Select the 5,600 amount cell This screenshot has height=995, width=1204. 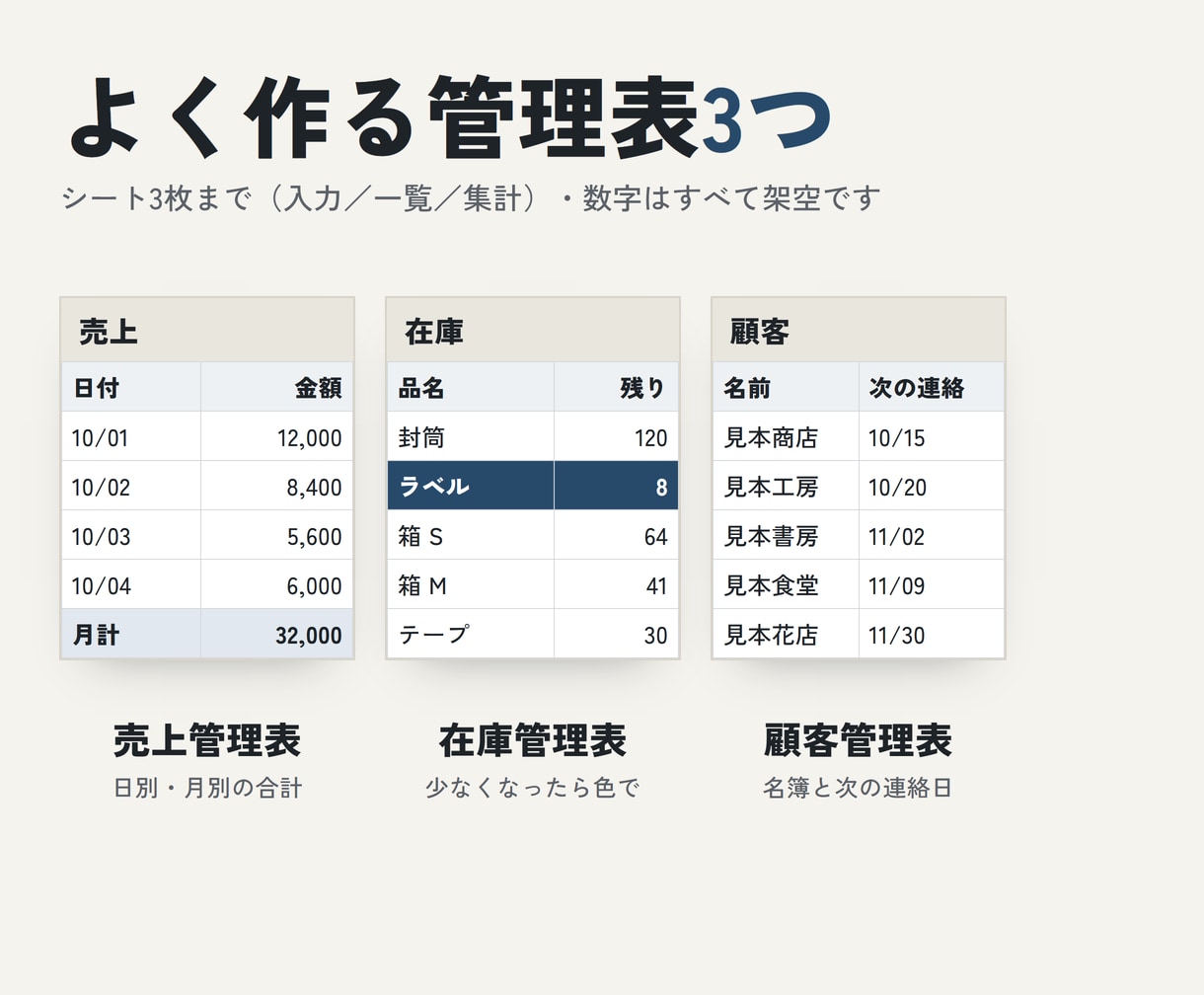point(277,535)
